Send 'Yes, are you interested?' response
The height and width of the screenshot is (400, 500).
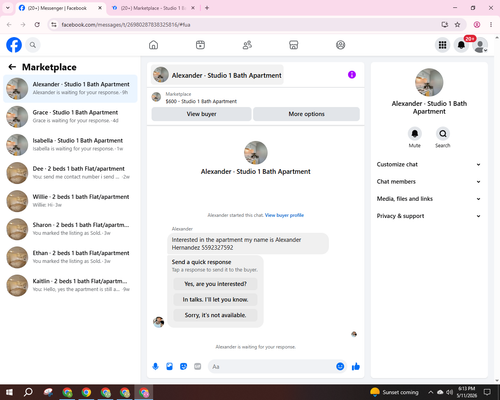click(x=215, y=284)
